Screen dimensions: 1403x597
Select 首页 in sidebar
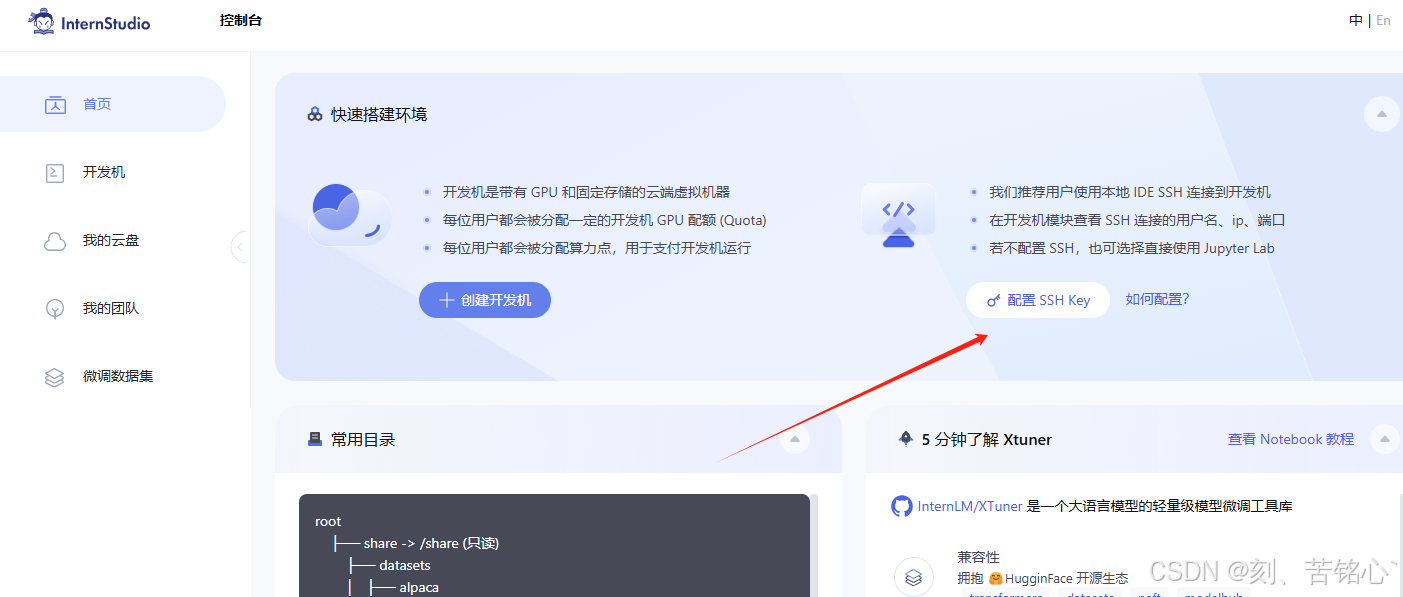click(x=112, y=104)
